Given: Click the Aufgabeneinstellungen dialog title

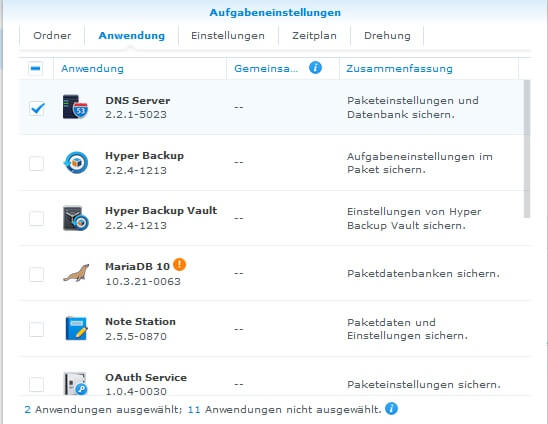Looking at the screenshot, I should (275, 13).
